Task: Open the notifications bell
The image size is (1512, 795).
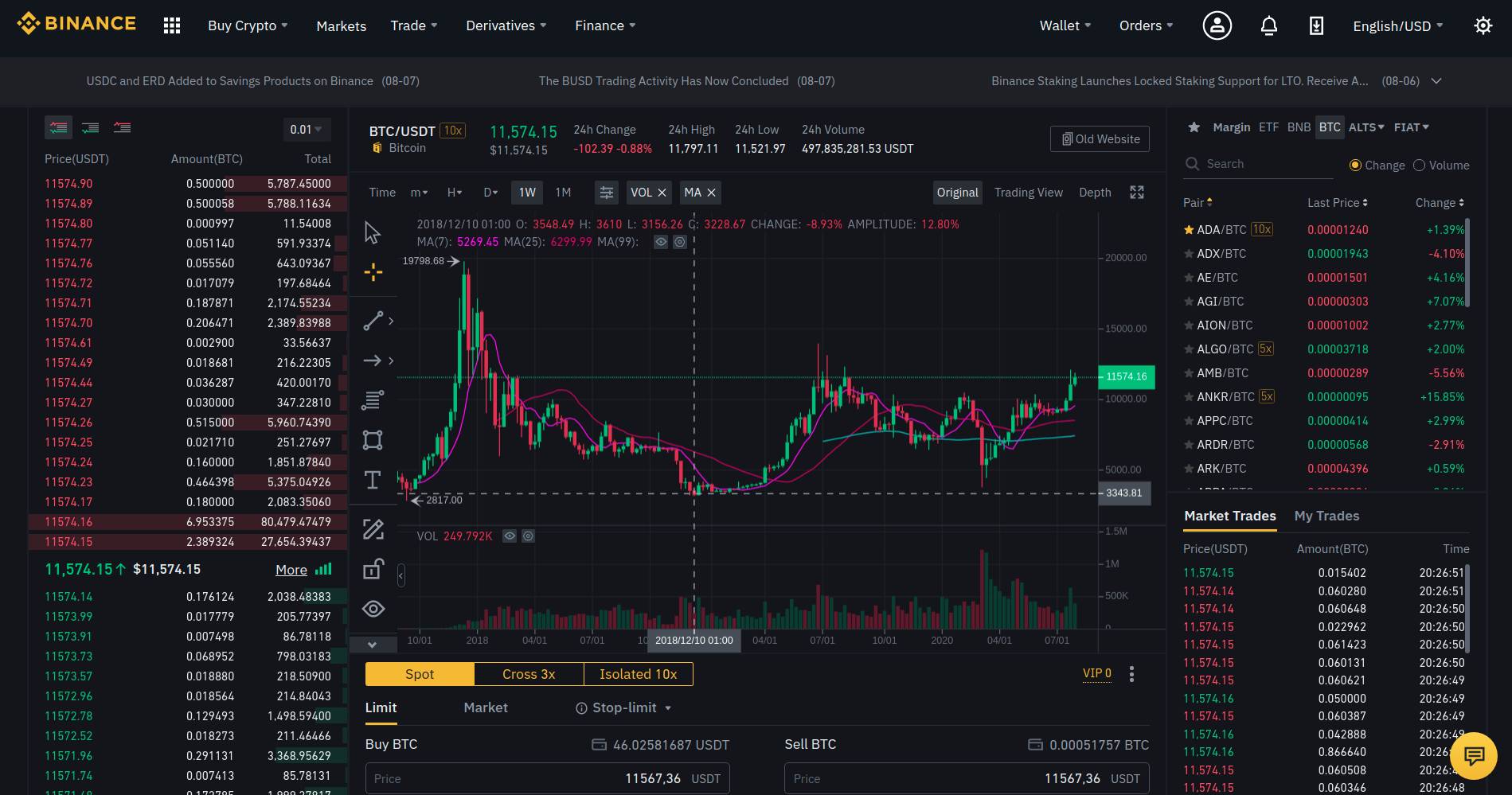Action: [1268, 25]
